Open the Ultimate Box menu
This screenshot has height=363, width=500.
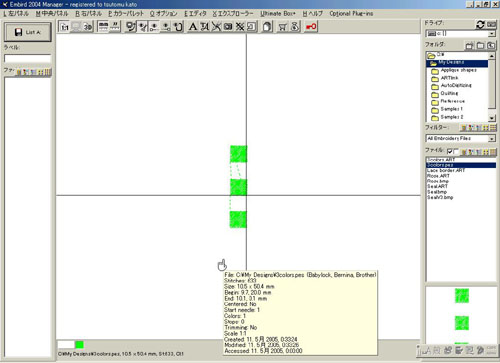[278, 14]
